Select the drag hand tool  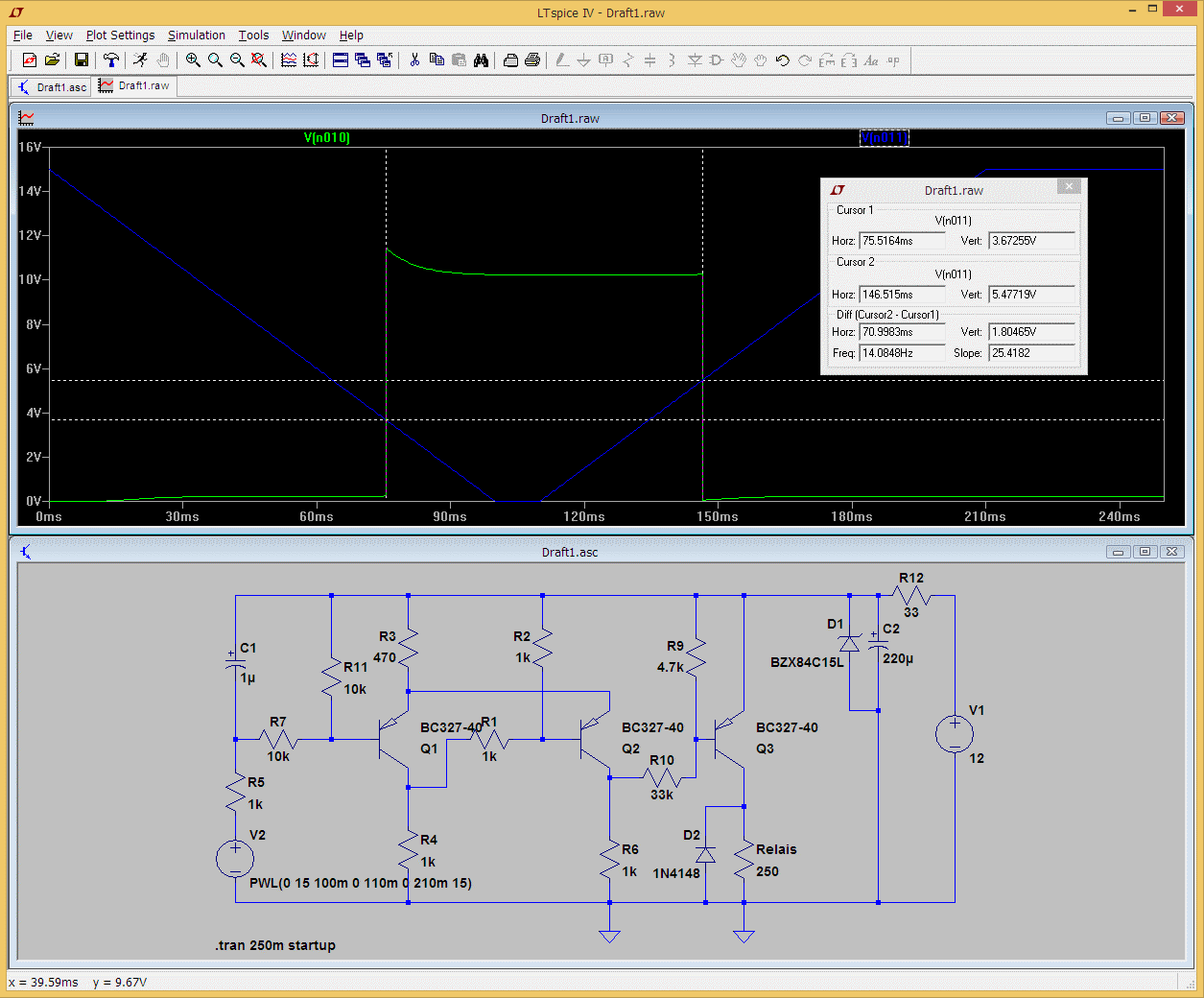[x=761, y=59]
